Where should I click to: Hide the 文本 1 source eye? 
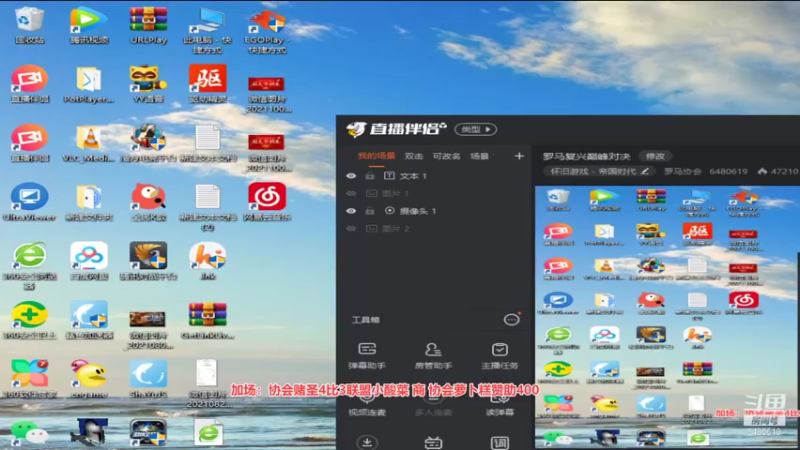[351, 176]
